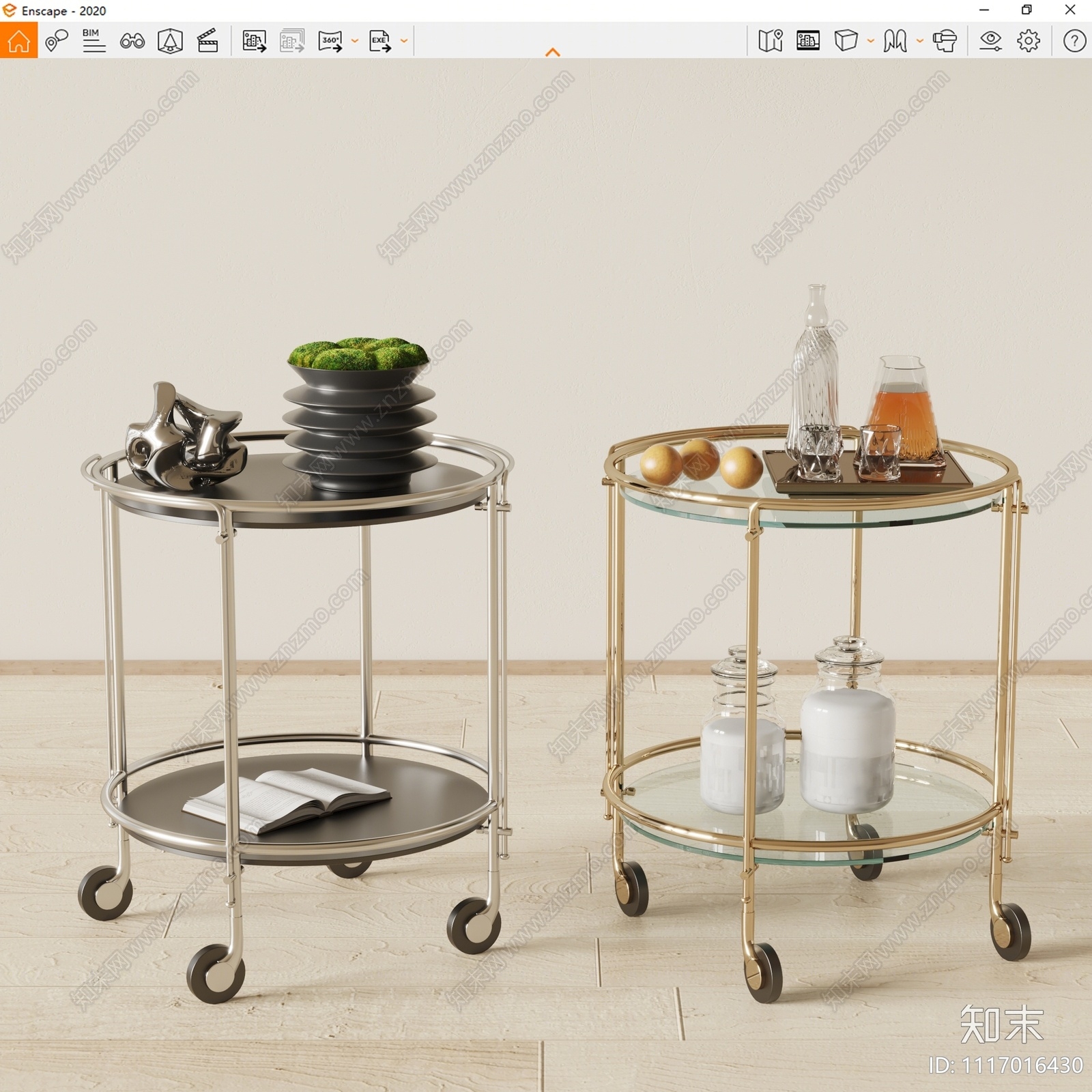Expand the 360° panorama dropdown arrow
The height and width of the screenshot is (1092, 1092).
click(x=355, y=41)
